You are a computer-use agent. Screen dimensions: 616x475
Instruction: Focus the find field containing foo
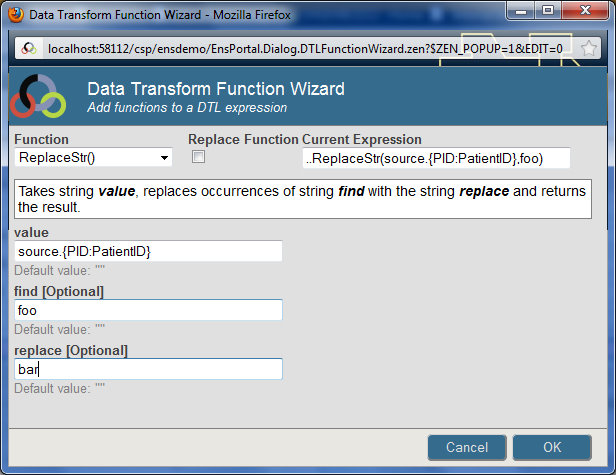click(x=148, y=310)
